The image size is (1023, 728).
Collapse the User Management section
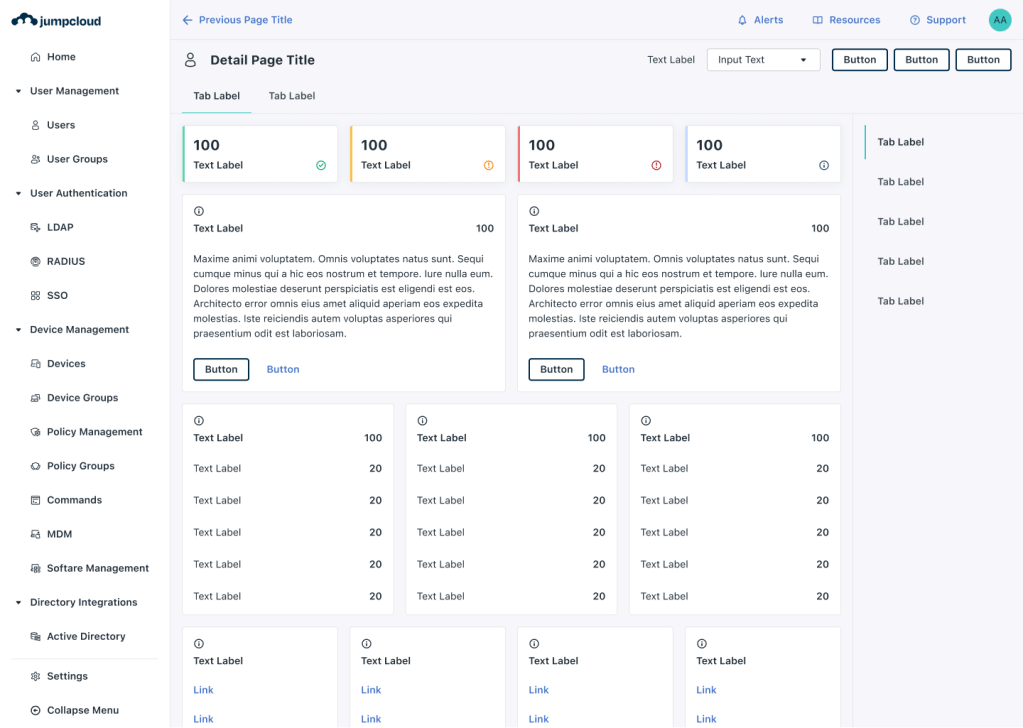pyautogui.click(x=19, y=91)
